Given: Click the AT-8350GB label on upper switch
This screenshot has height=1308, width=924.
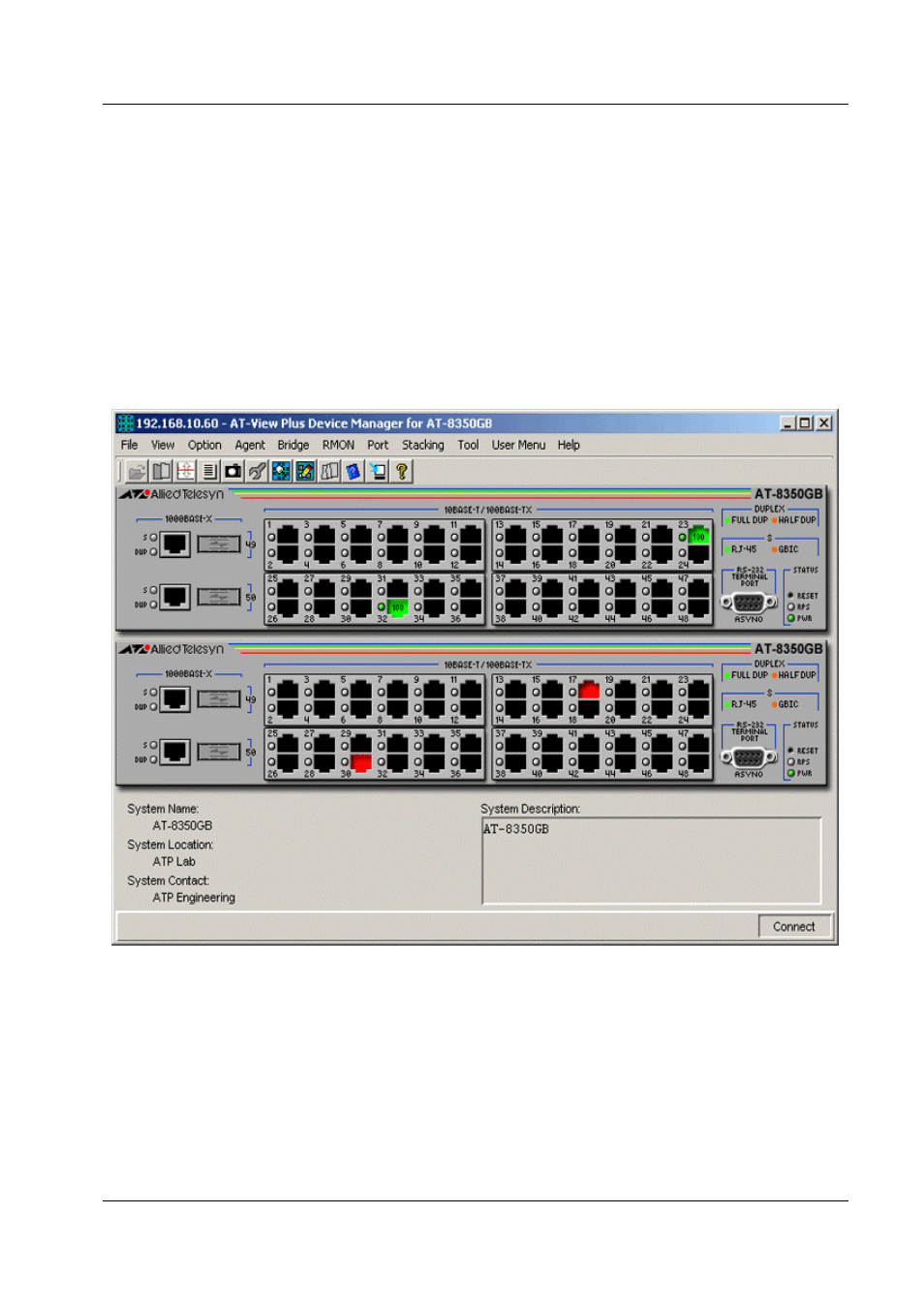Looking at the screenshot, I should [788, 494].
